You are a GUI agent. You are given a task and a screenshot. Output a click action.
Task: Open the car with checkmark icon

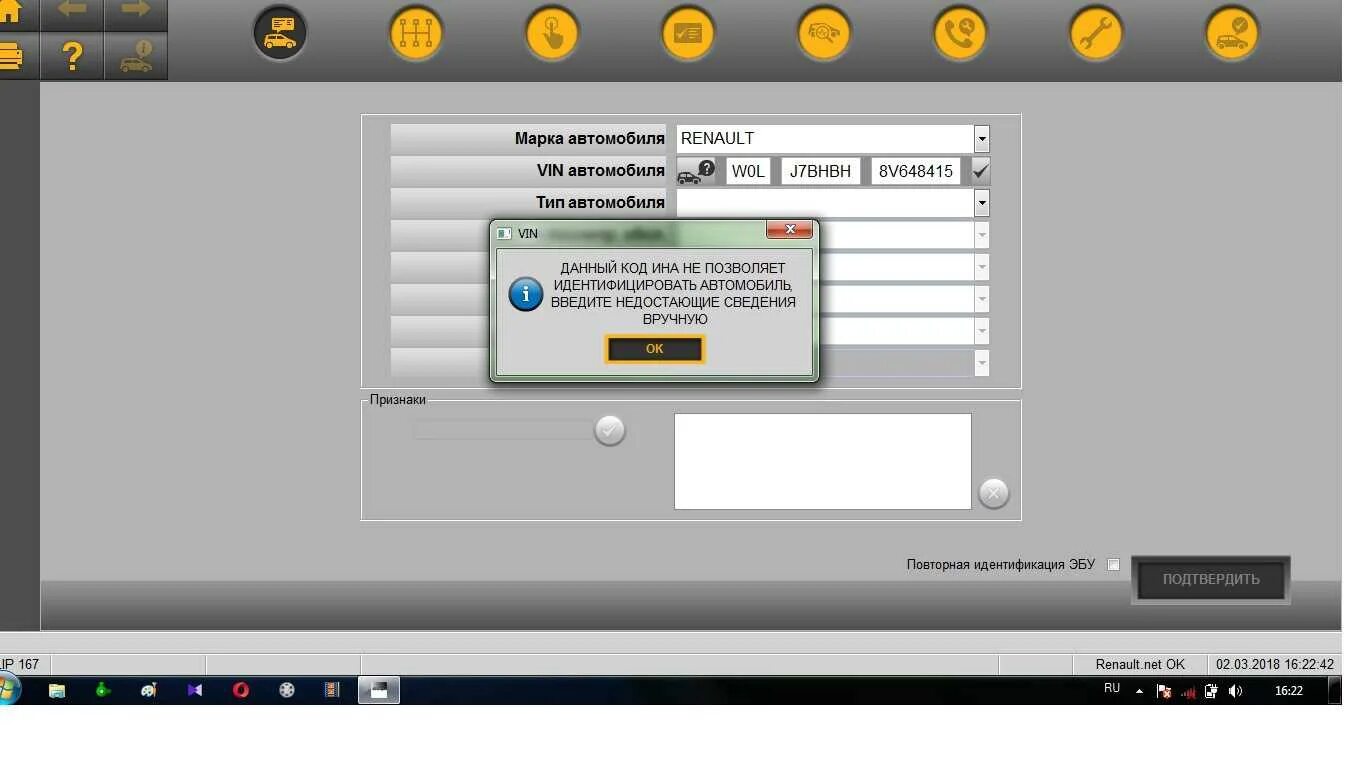click(x=1232, y=33)
